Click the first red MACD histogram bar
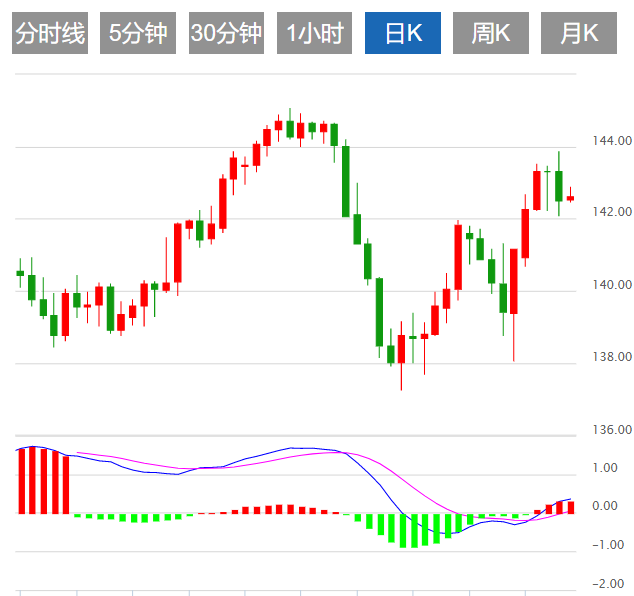Viewport: 634px width, 596px height. [21, 481]
